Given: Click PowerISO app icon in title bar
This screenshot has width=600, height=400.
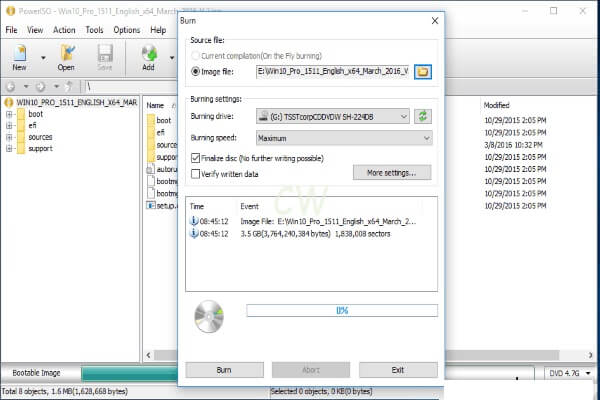Looking at the screenshot, I should 11,11.
